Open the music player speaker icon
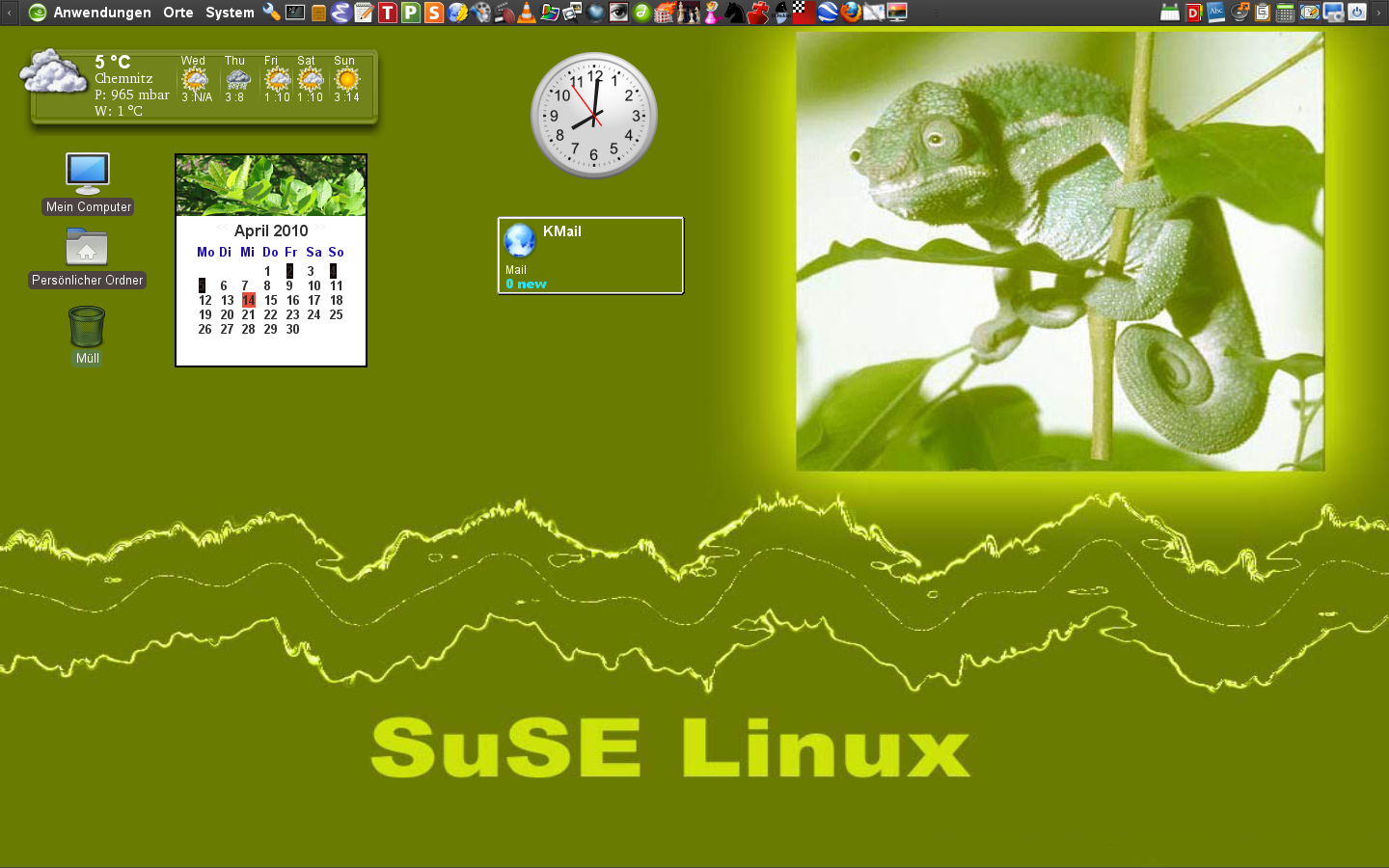This screenshot has width=1389, height=868. click(1240, 13)
